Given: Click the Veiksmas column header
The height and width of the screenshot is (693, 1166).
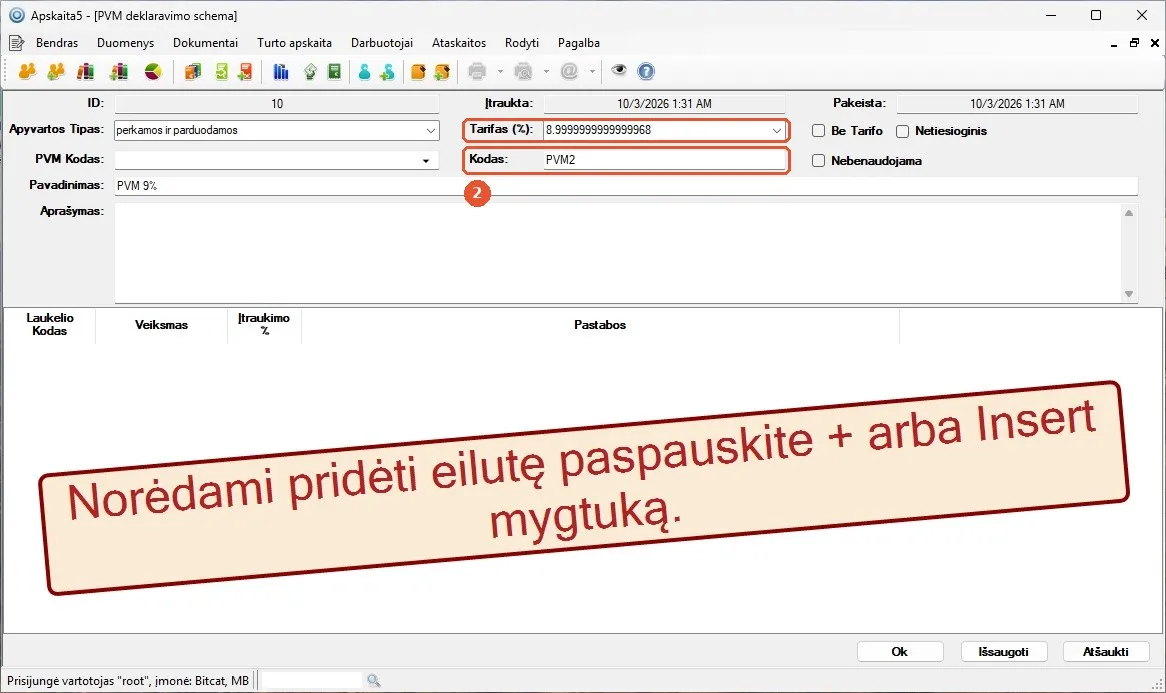Looking at the screenshot, I should pyautogui.click(x=161, y=325).
